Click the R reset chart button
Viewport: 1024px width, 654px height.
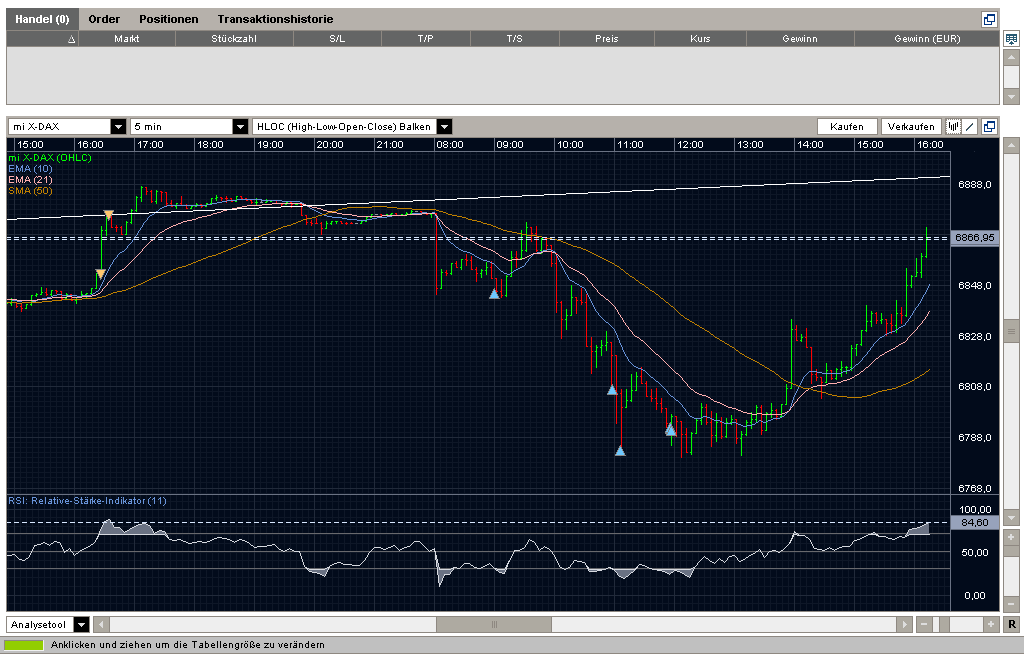coord(1012,625)
